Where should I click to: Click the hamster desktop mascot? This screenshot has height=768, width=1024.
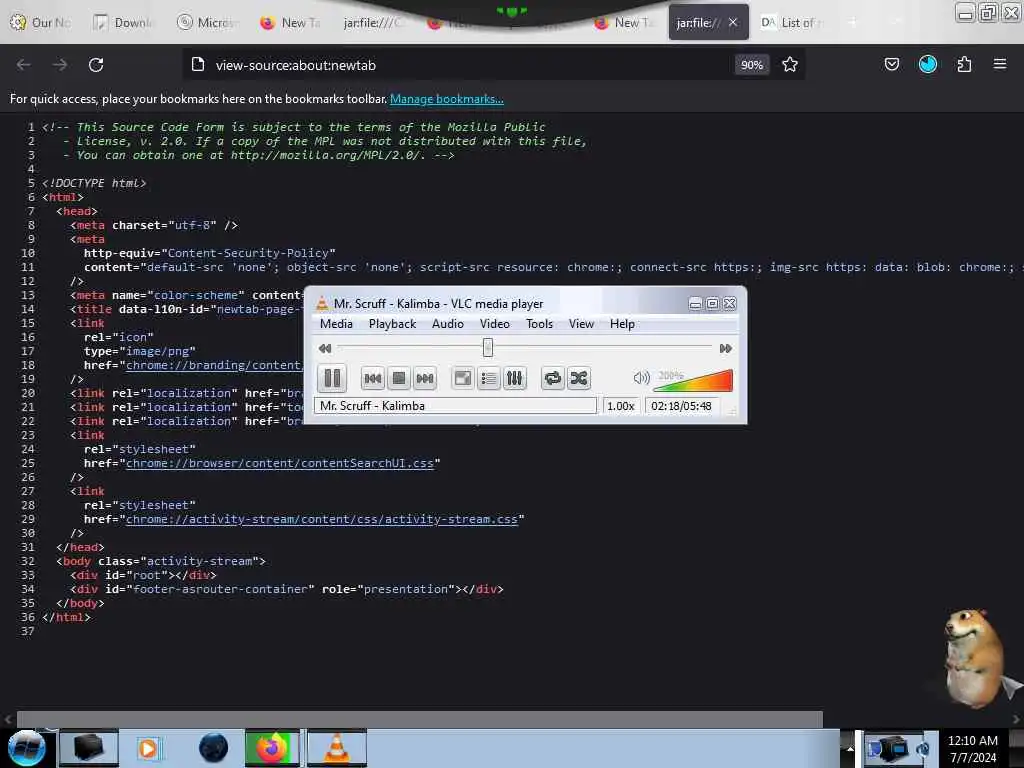[x=974, y=658]
